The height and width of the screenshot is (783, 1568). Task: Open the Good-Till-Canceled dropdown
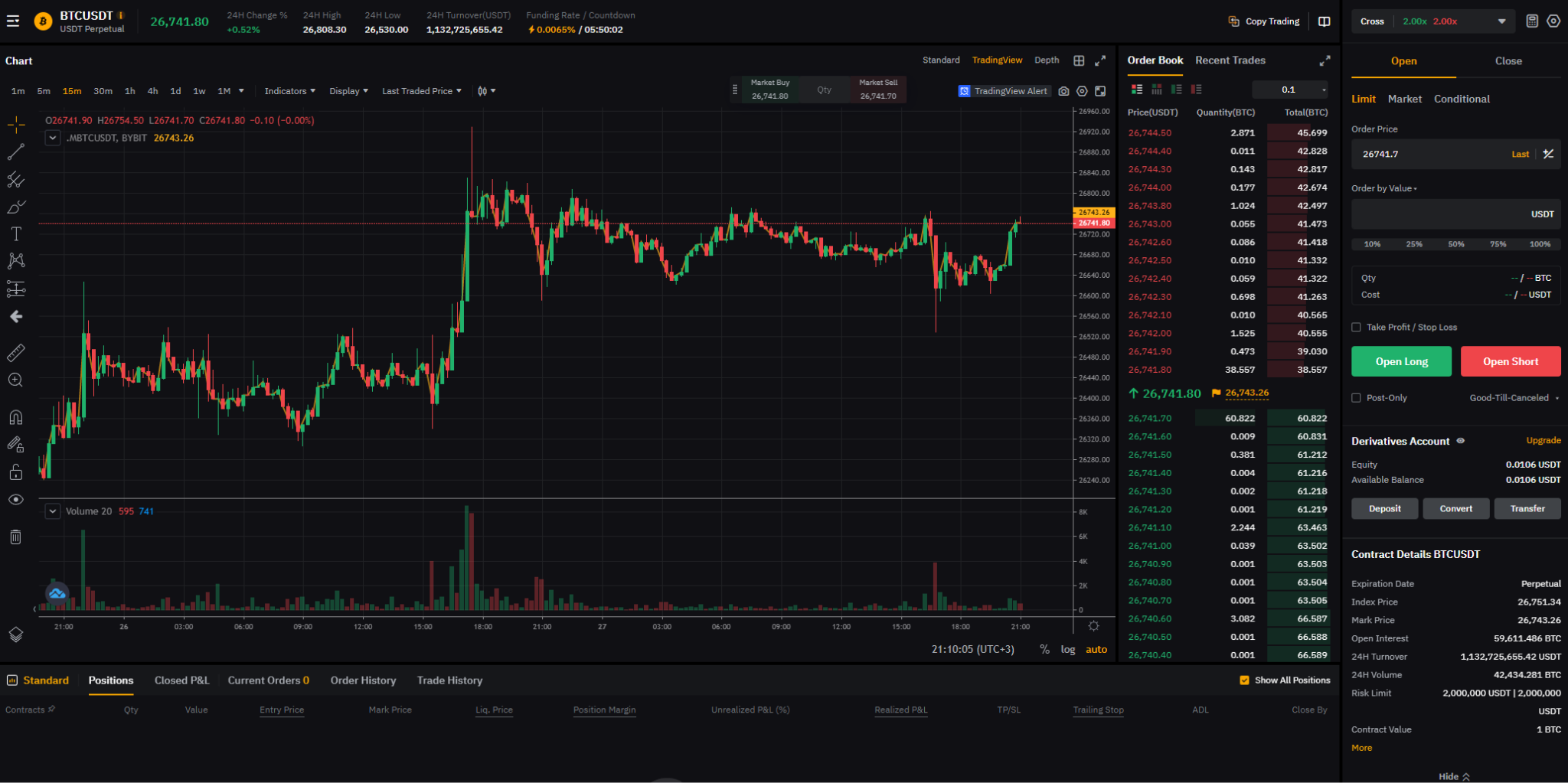(x=1514, y=398)
